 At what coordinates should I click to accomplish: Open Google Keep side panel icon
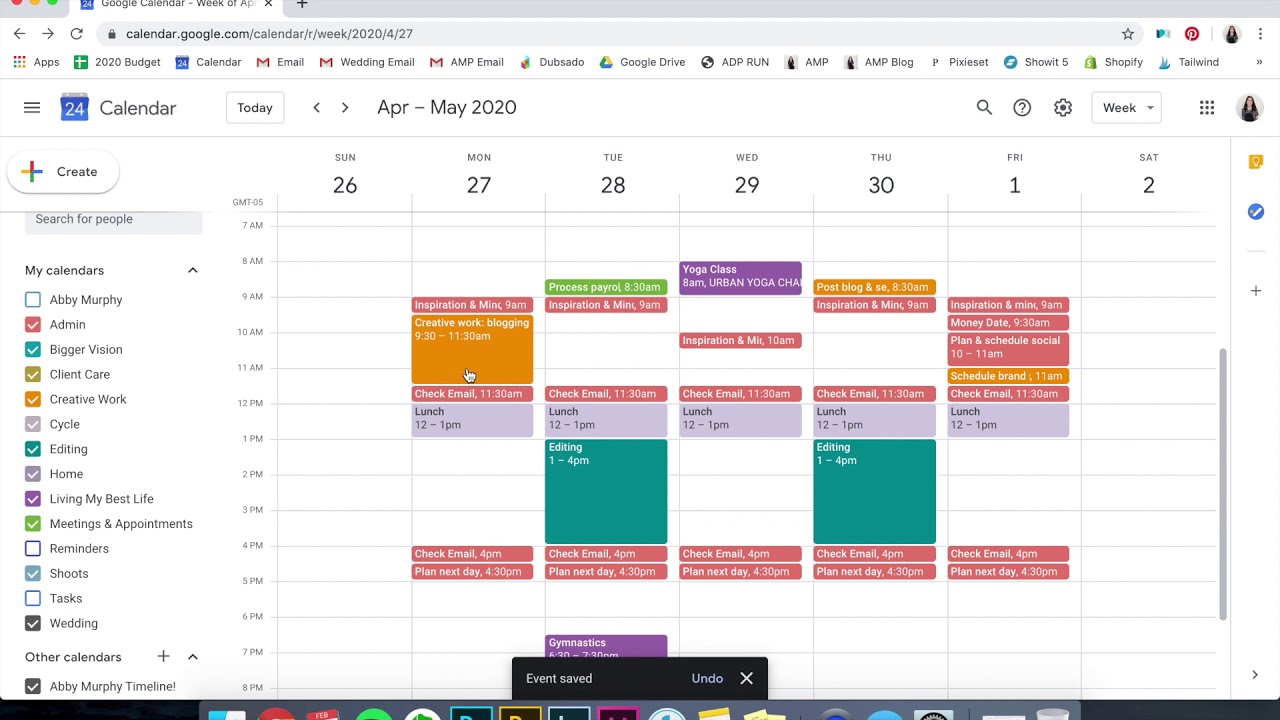pyautogui.click(x=1256, y=162)
